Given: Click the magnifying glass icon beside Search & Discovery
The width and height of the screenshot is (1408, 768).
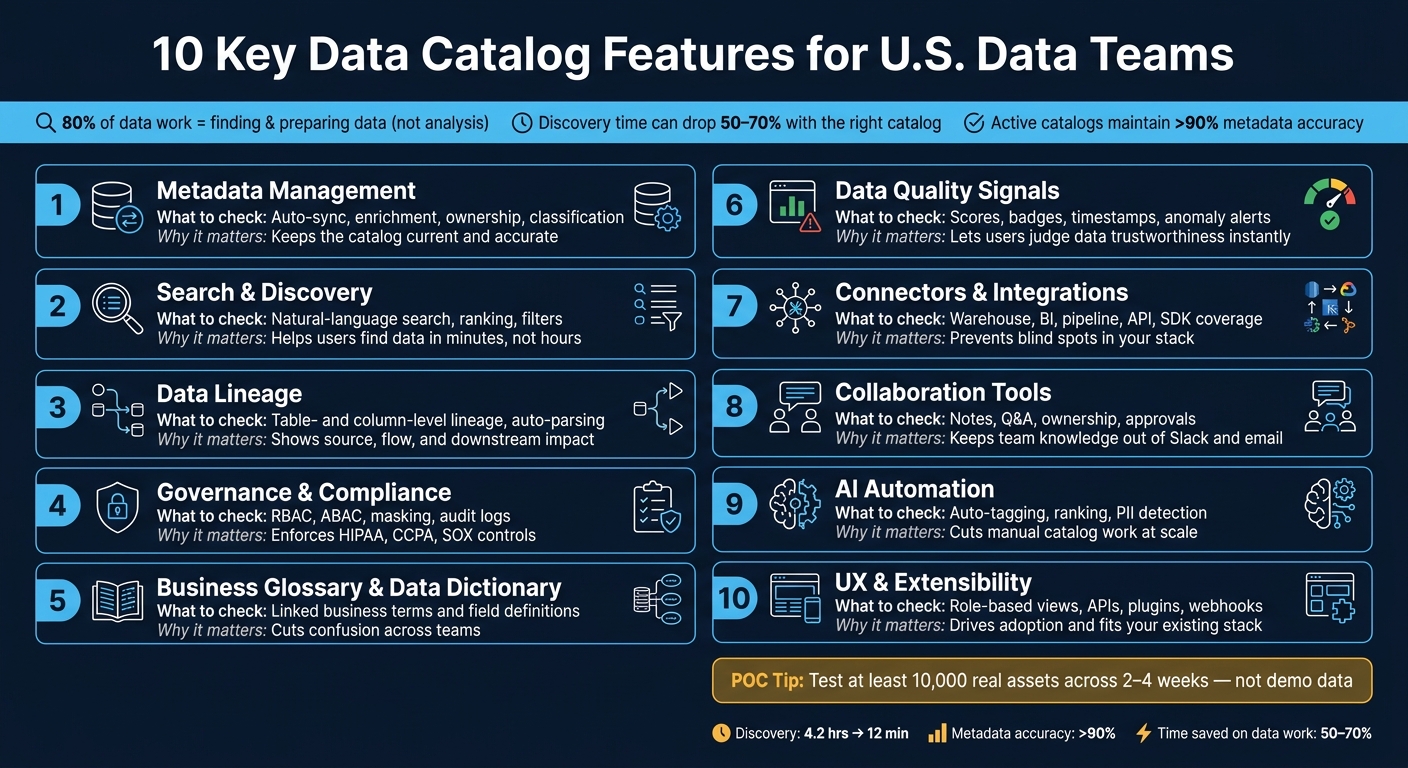Looking at the screenshot, I should point(117,308).
